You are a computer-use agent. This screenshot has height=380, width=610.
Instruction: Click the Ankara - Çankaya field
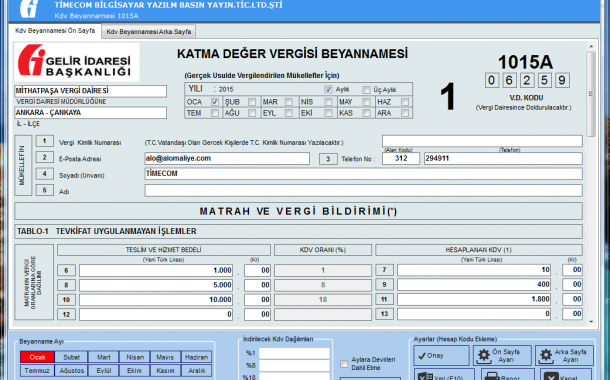point(91,113)
